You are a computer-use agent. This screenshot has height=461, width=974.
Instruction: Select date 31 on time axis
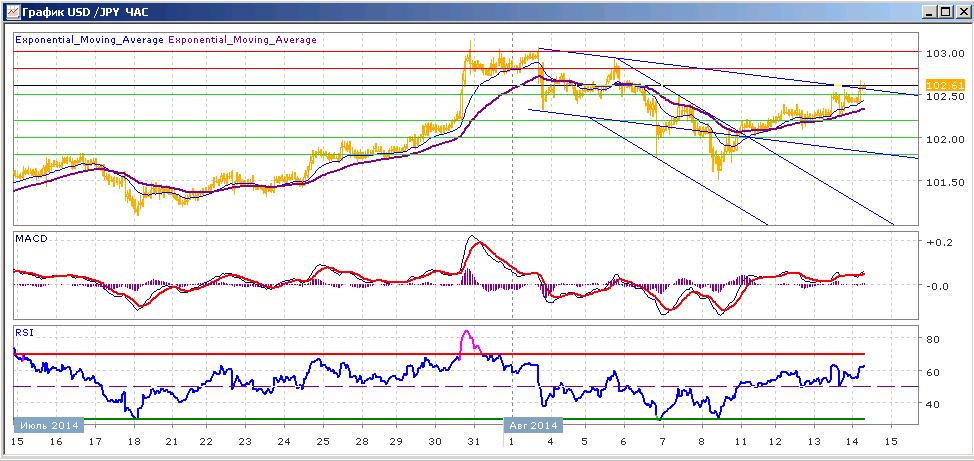pyautogui.click(x=474, y=442)
